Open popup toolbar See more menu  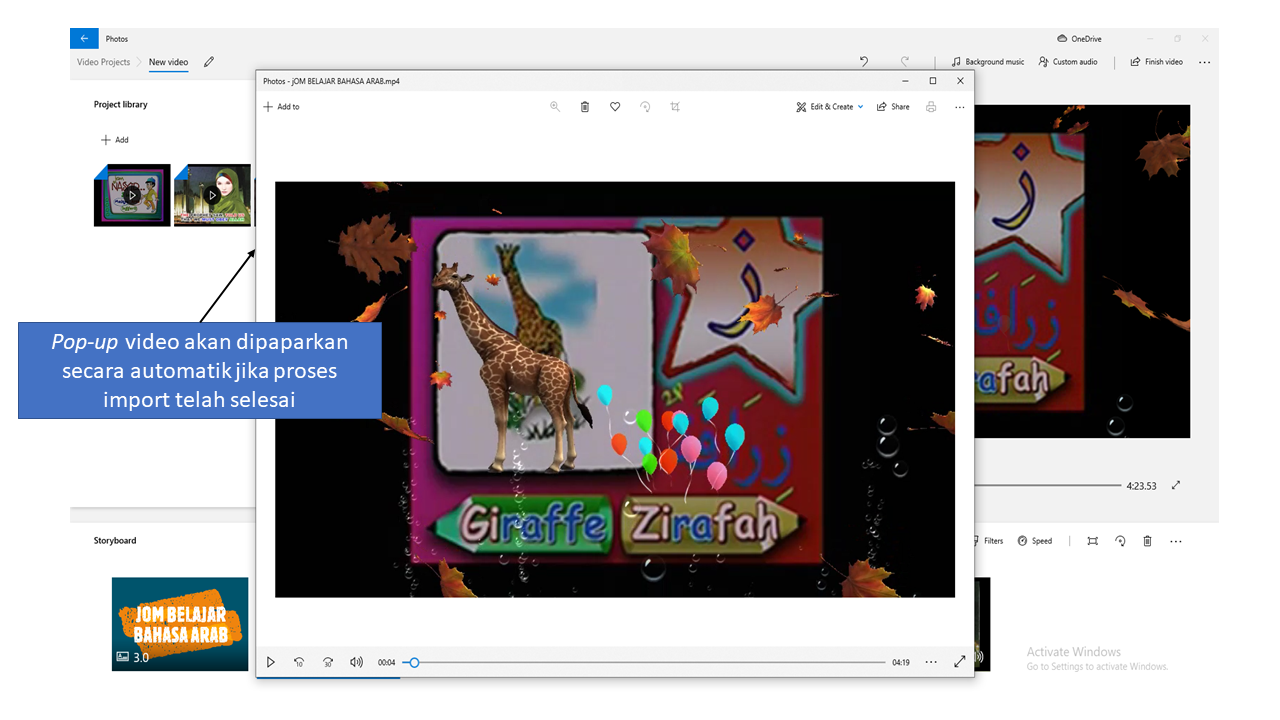pyautogui.click(x=960, y=107)
